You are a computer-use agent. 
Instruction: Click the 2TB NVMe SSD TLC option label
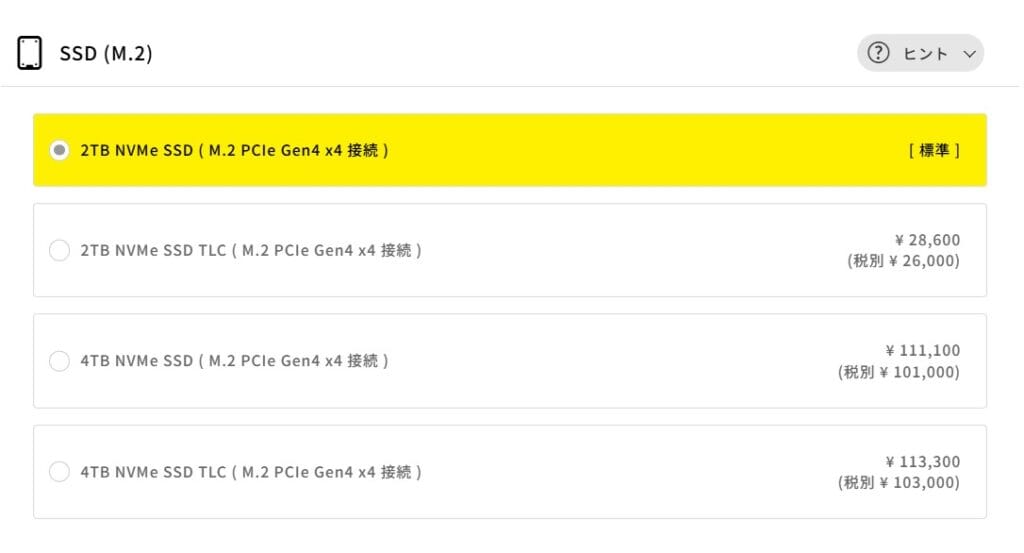click(x=250, y=250)
